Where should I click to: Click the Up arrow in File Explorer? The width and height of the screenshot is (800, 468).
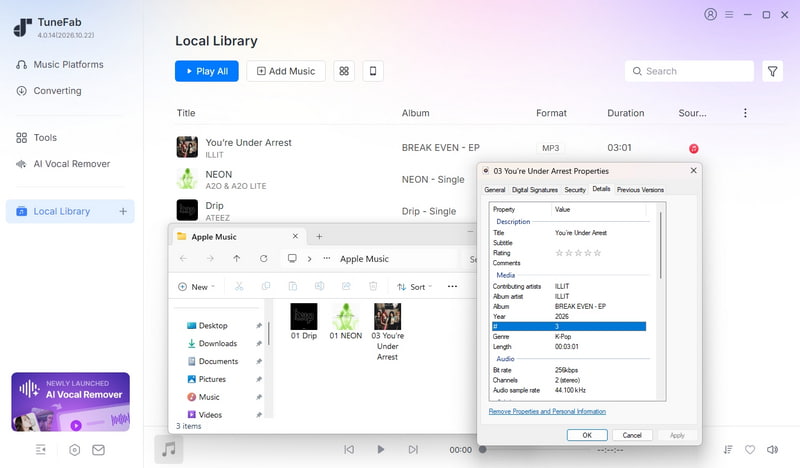[x=237, y=259]
